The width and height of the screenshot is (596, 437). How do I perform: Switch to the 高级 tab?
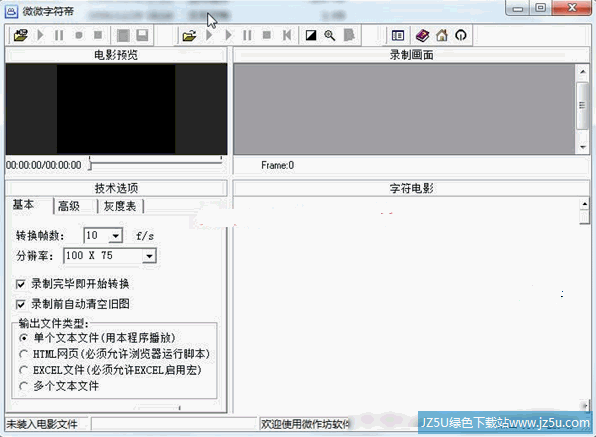coord(69,206)
